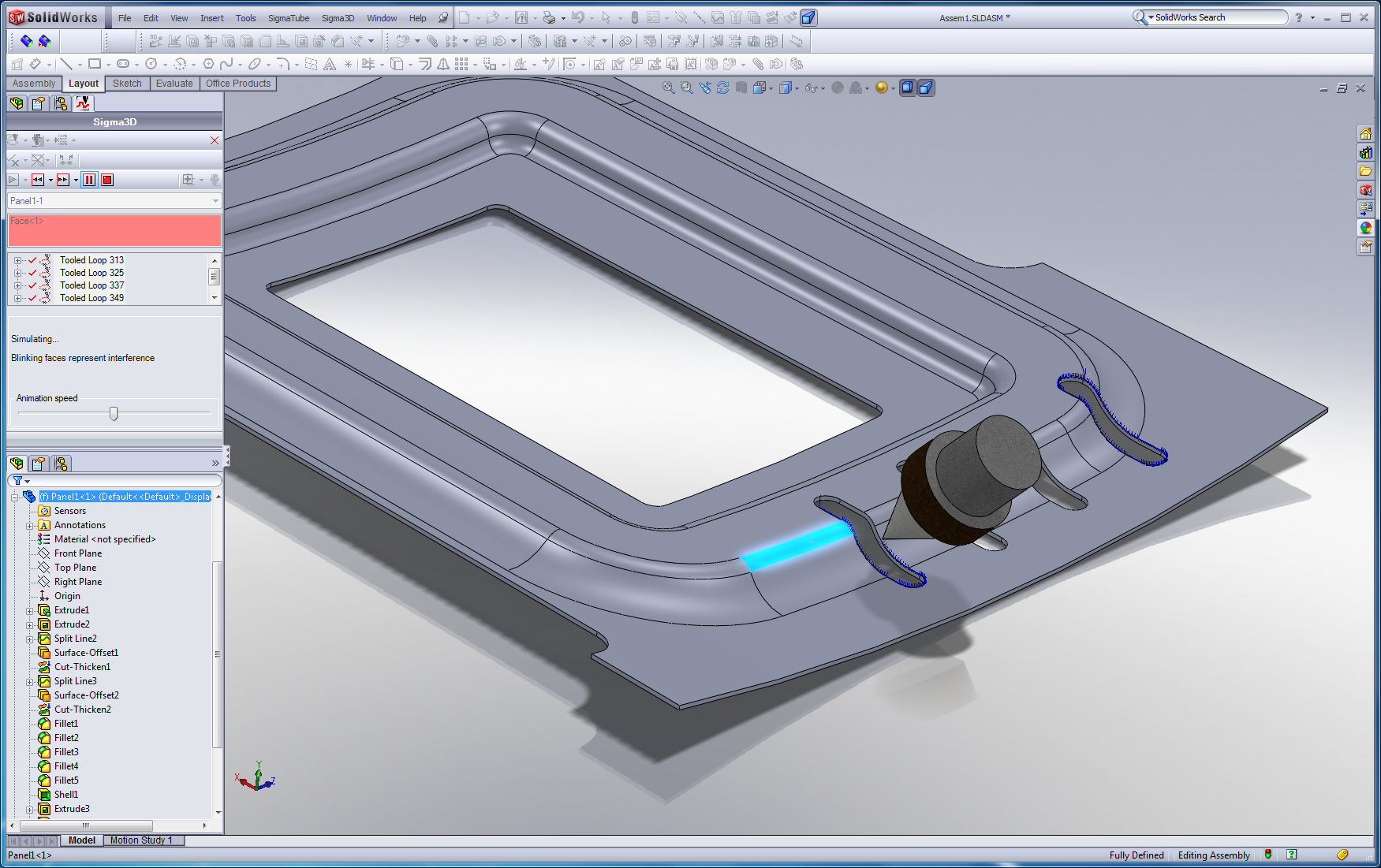
Task: Pause the Sigma3D simulation
Action: coord(89,180)
